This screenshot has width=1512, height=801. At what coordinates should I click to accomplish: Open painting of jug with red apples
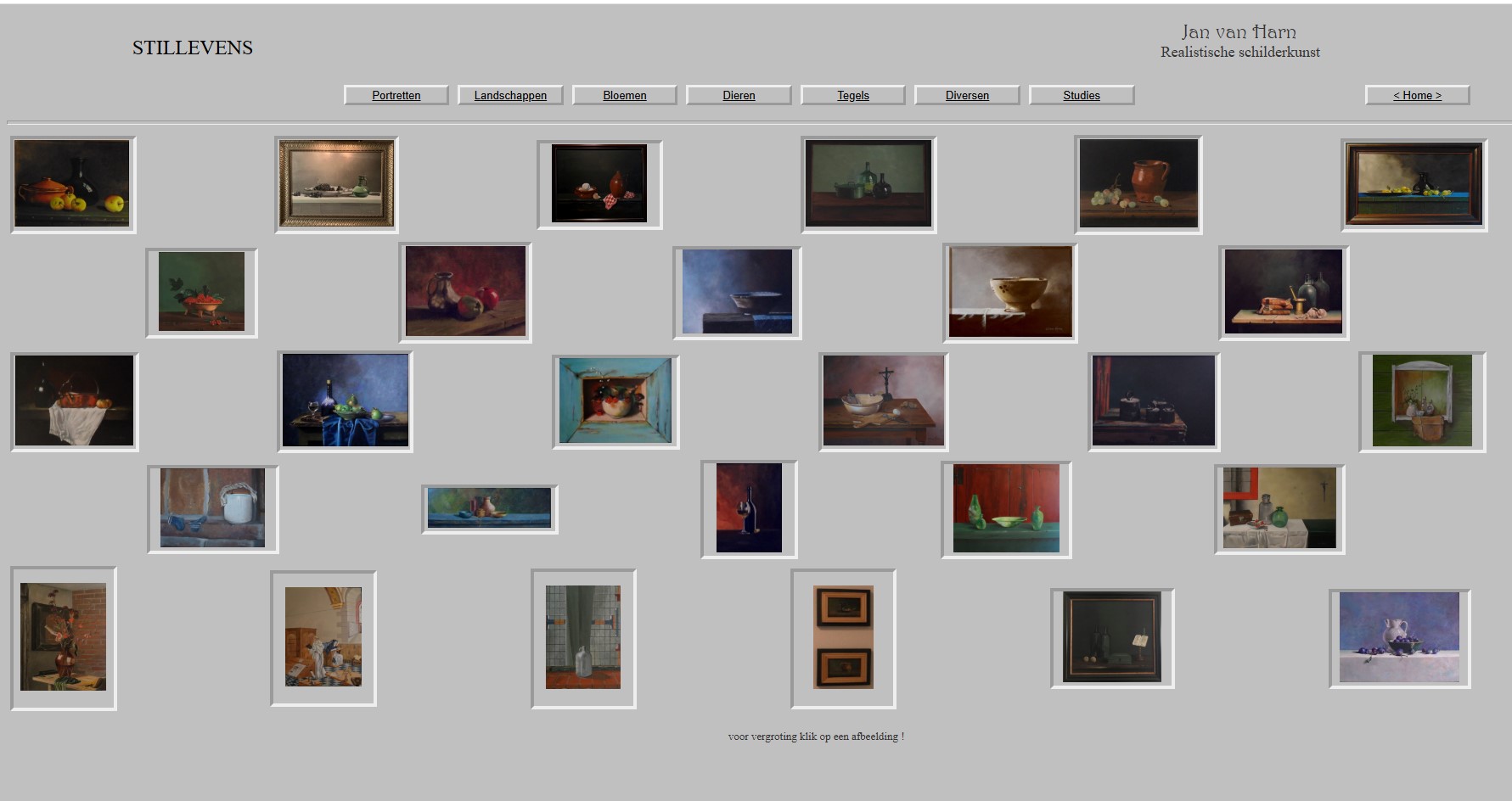click(465, 293)
